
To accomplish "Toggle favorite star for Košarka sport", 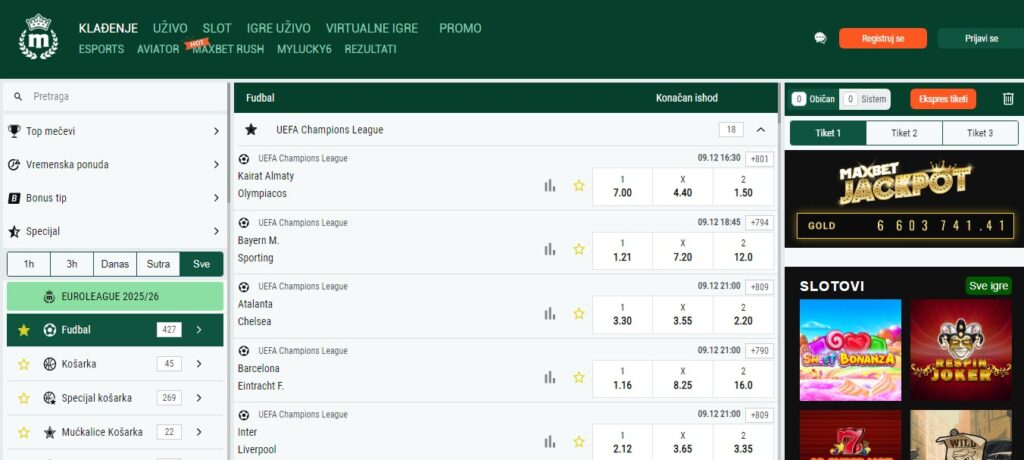I will tap(24, 364).
